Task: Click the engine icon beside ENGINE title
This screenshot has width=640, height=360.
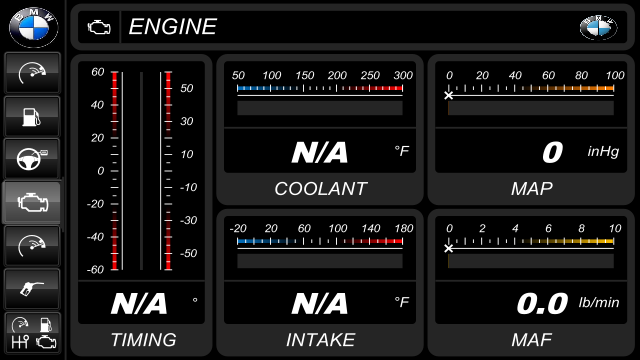Action: [x=99, y=27]
